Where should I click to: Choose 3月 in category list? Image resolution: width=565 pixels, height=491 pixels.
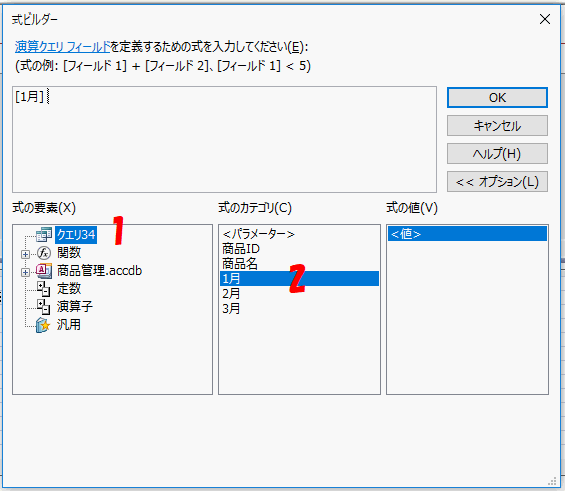click(x=299, y=308)
